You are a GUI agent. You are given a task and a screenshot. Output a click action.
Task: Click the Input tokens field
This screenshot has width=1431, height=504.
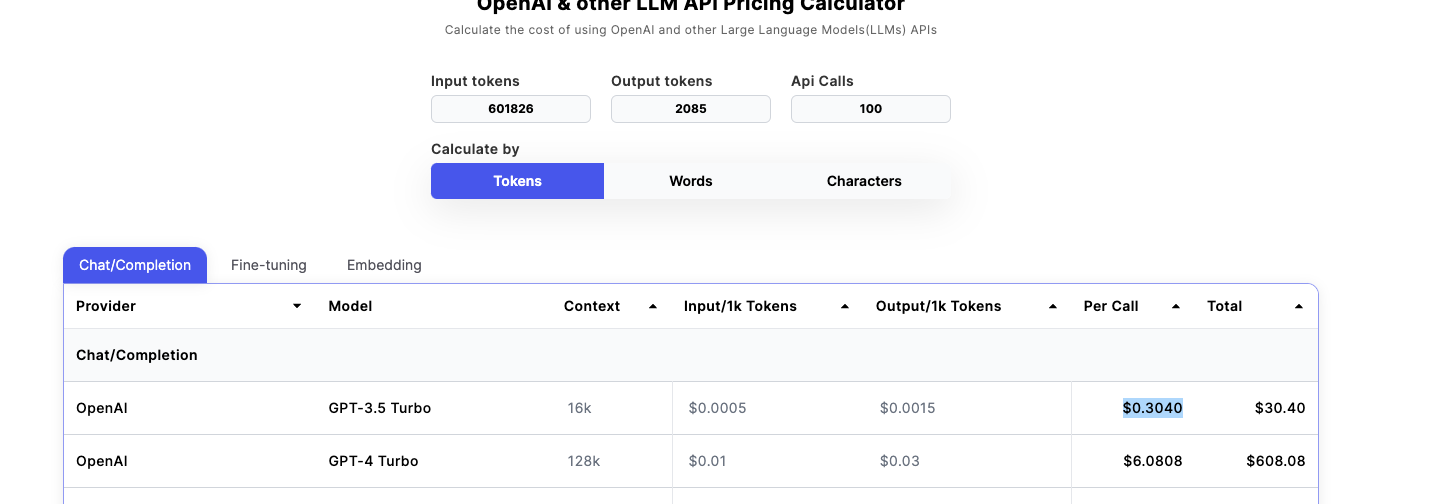(511, 109)
